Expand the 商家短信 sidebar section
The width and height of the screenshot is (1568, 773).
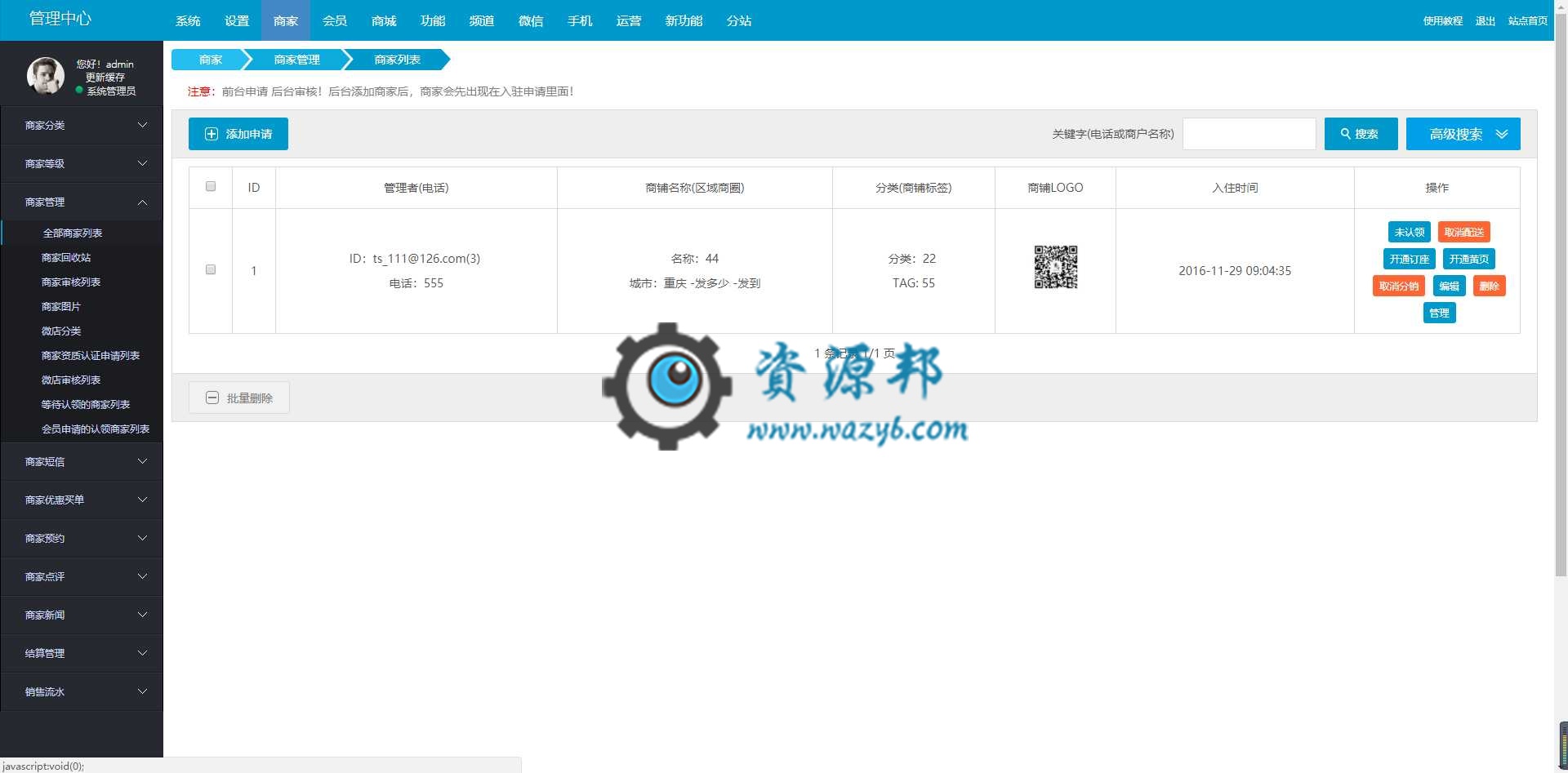[x=82, y=461]
